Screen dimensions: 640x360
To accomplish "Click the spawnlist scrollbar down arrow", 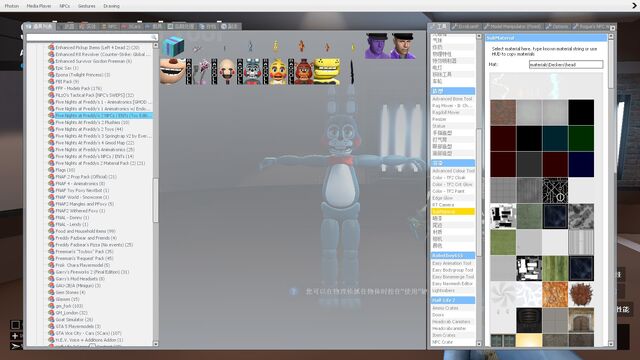I will 156,344.
